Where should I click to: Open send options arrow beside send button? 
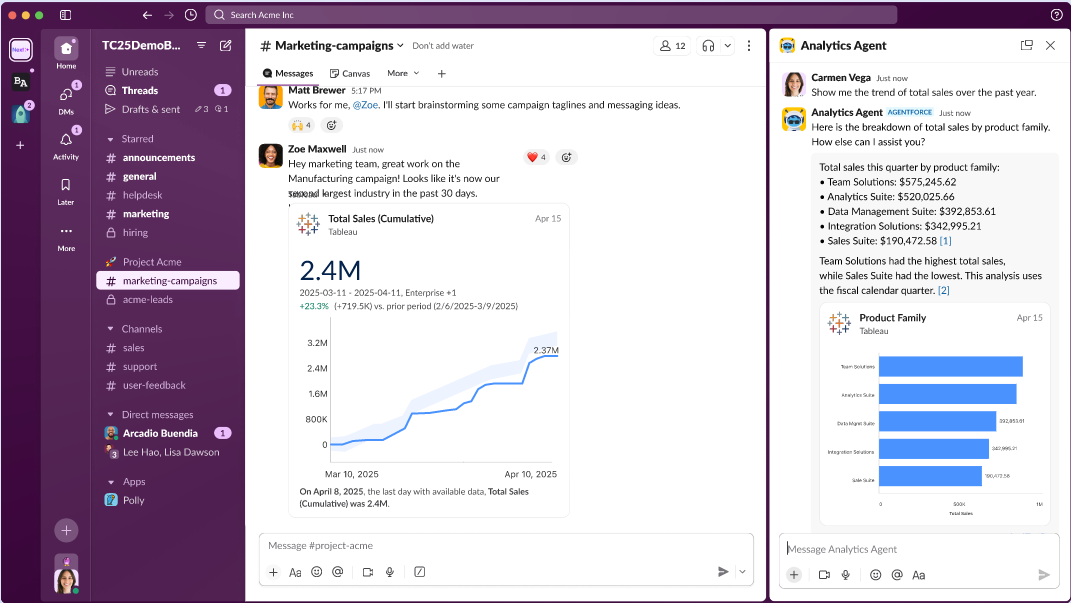742,572
